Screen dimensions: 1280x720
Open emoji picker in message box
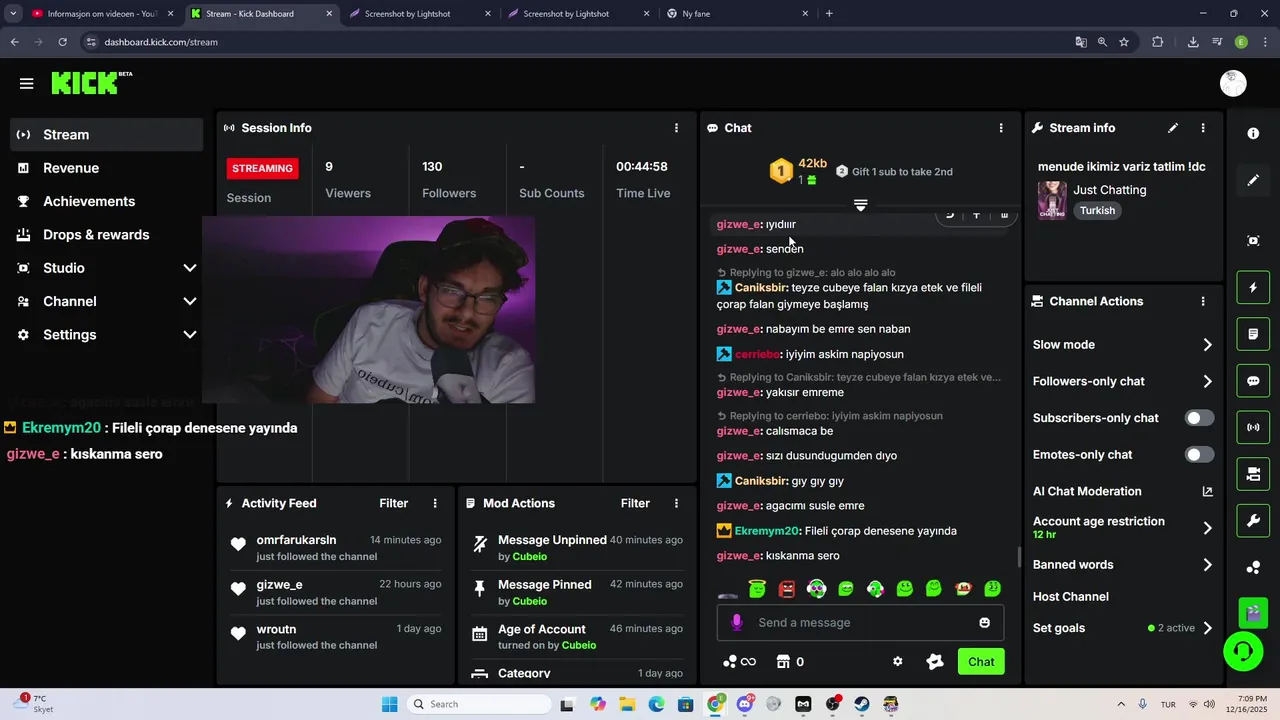click(x=985, y=622)
